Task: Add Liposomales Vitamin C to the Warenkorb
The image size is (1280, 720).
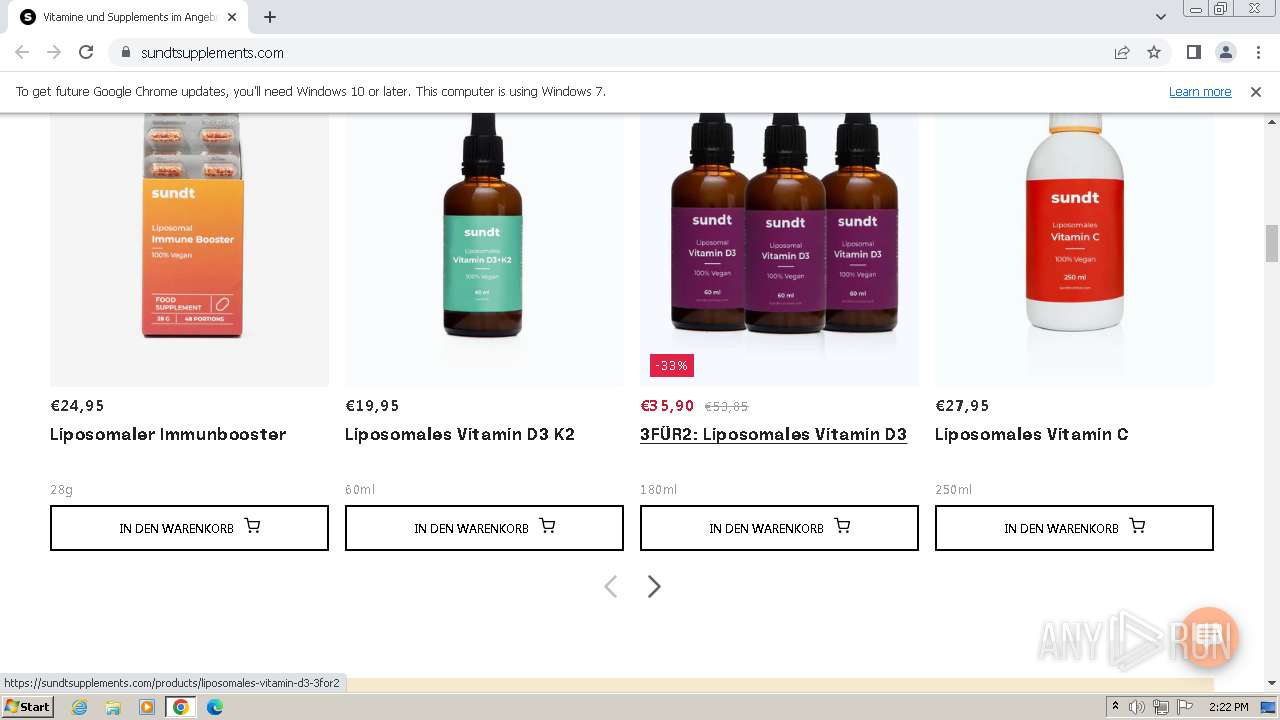Action: [x=1074, y=528]
